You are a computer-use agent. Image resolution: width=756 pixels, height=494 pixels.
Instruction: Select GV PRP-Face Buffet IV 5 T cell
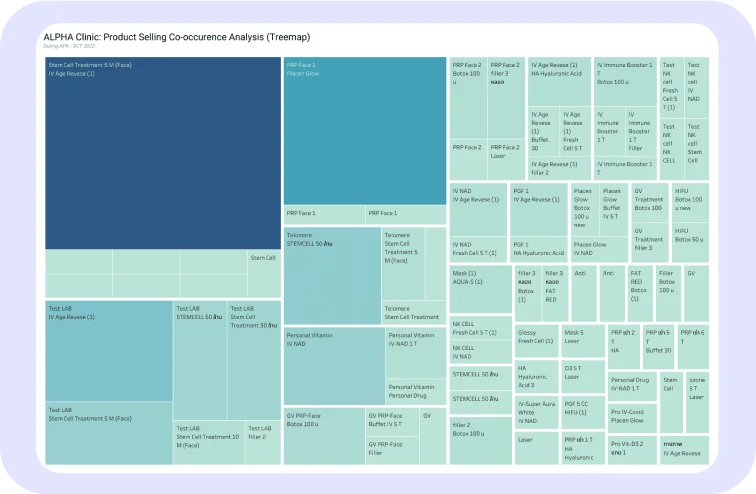click(392, 422)
